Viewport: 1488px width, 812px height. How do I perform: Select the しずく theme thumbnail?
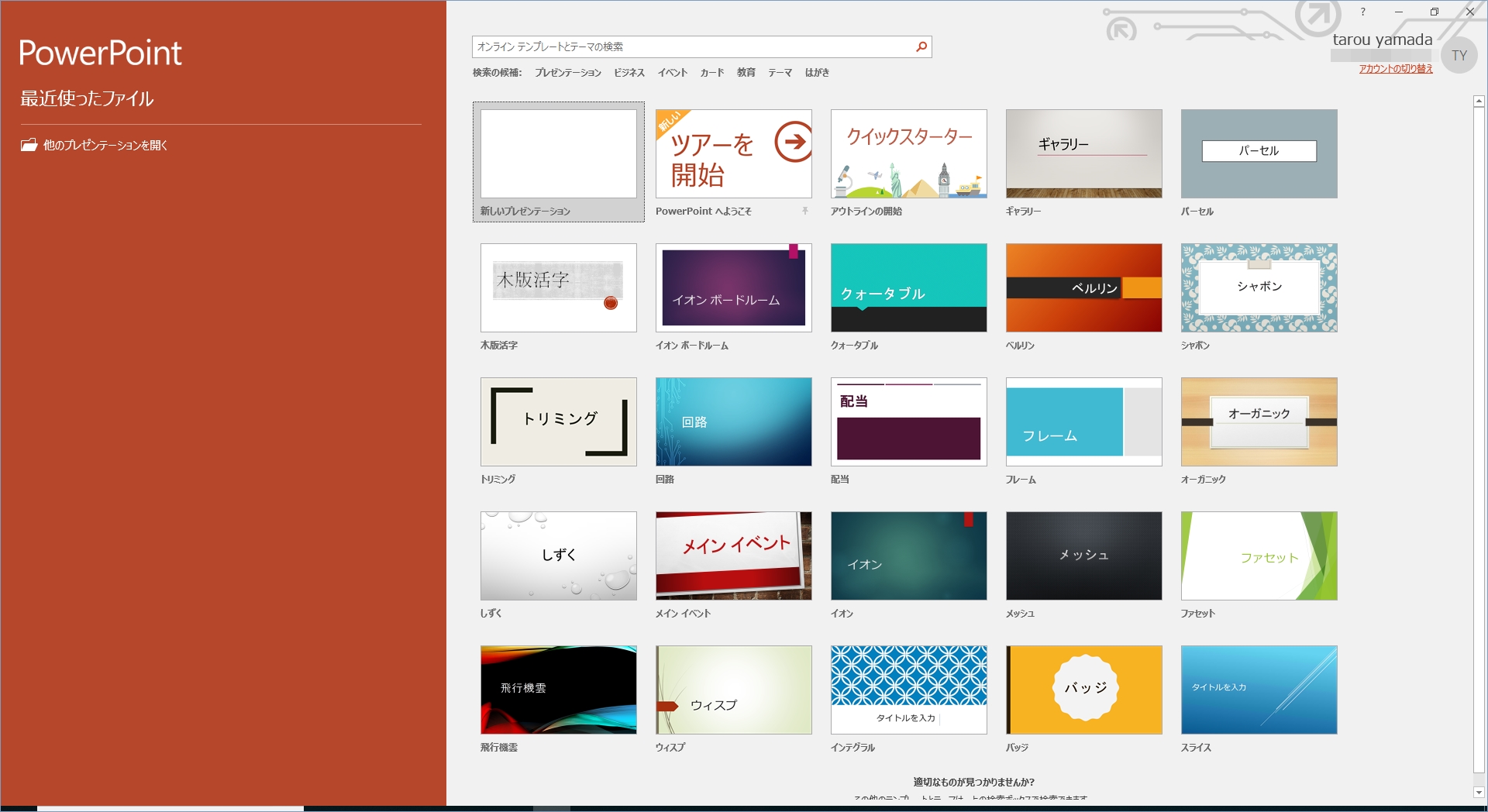[x=559, y=556]
